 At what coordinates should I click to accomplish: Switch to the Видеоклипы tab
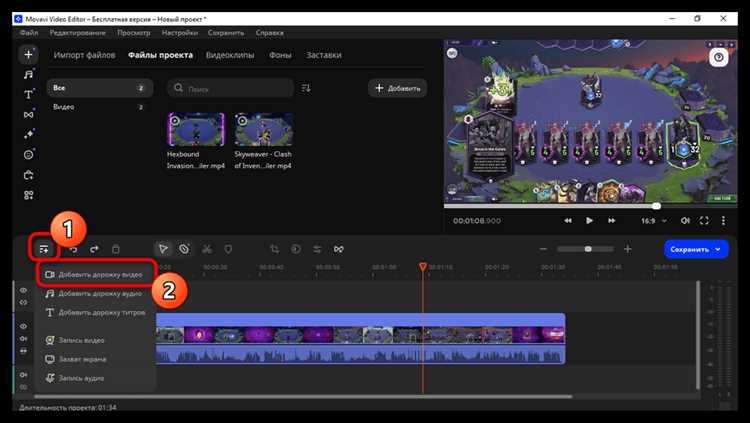230,55
